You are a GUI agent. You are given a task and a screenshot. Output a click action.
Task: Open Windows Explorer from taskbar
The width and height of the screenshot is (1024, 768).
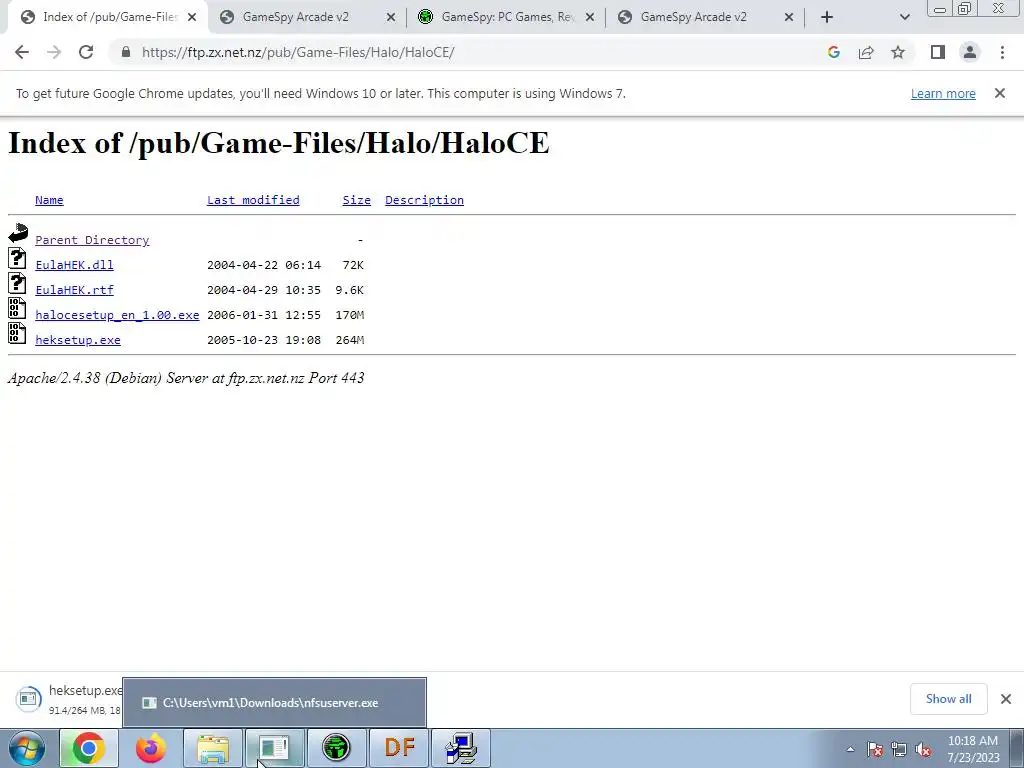coord(213,748)
